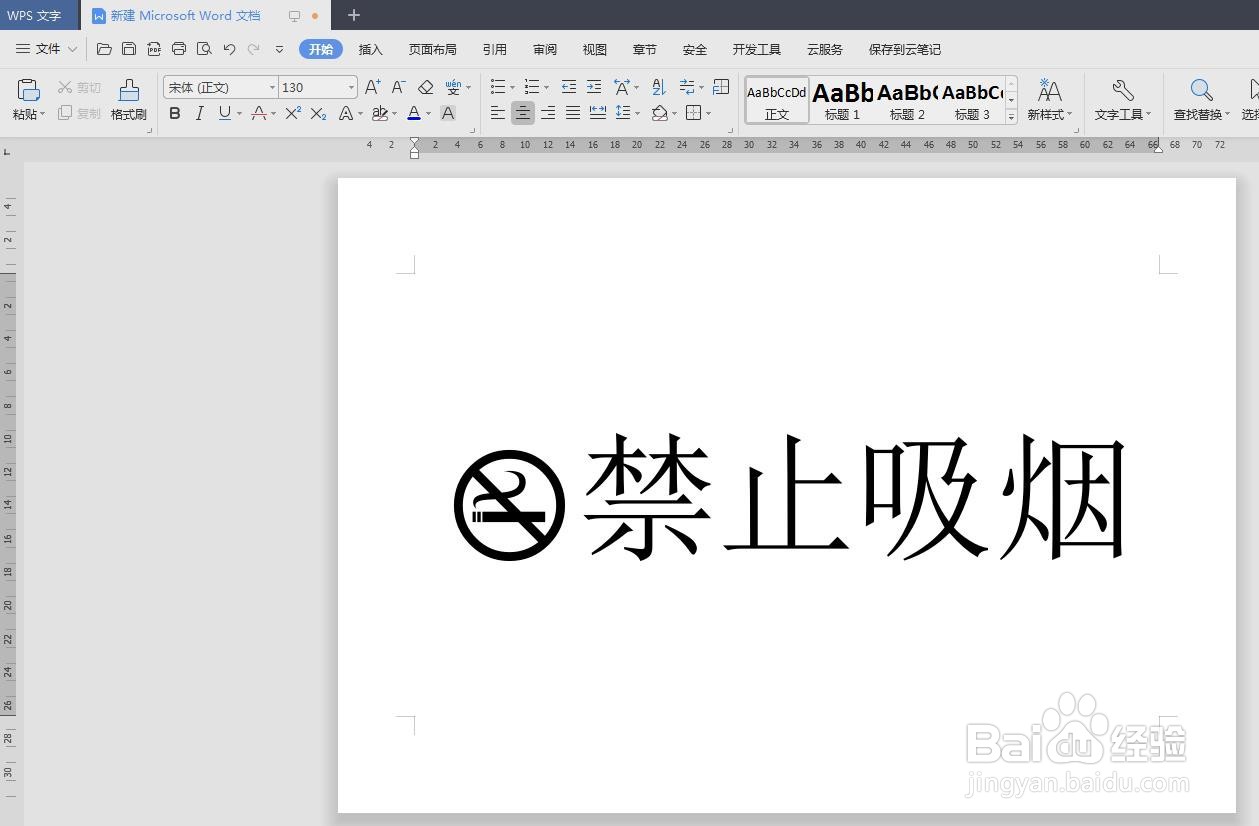Export to PDF icon
The height and width of the screenshot is (826, 1259).
tap(154, 49)
